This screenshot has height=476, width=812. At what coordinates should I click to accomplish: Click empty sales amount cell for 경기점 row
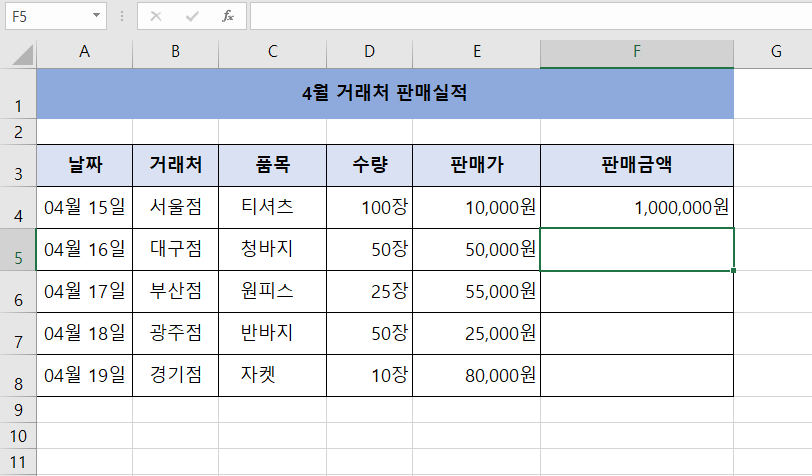tap(637, 376)
